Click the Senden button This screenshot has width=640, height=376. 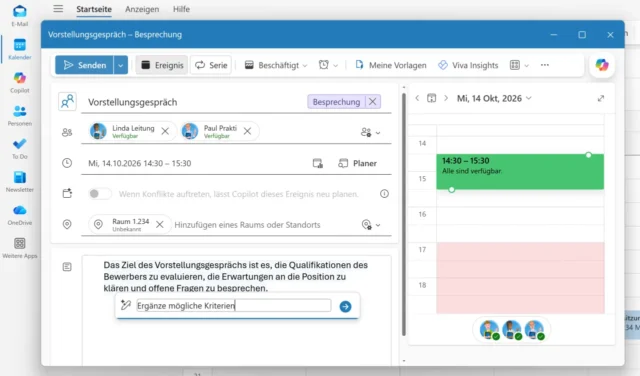84,65
